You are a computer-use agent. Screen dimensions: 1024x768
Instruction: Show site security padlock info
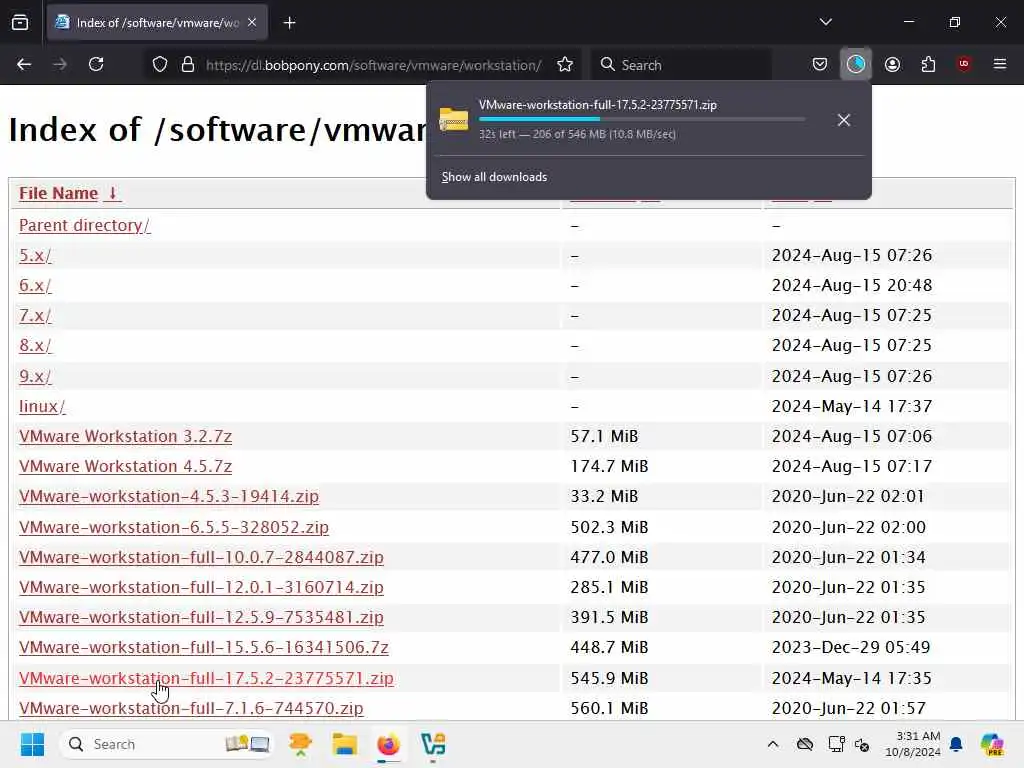(x=187, y=65)
